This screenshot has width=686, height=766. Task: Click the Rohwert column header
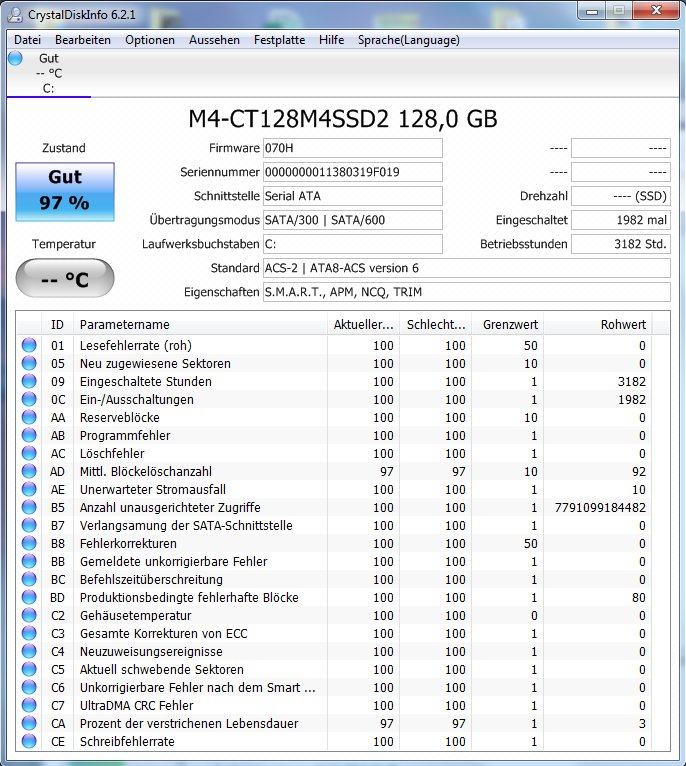click(598, 324)
